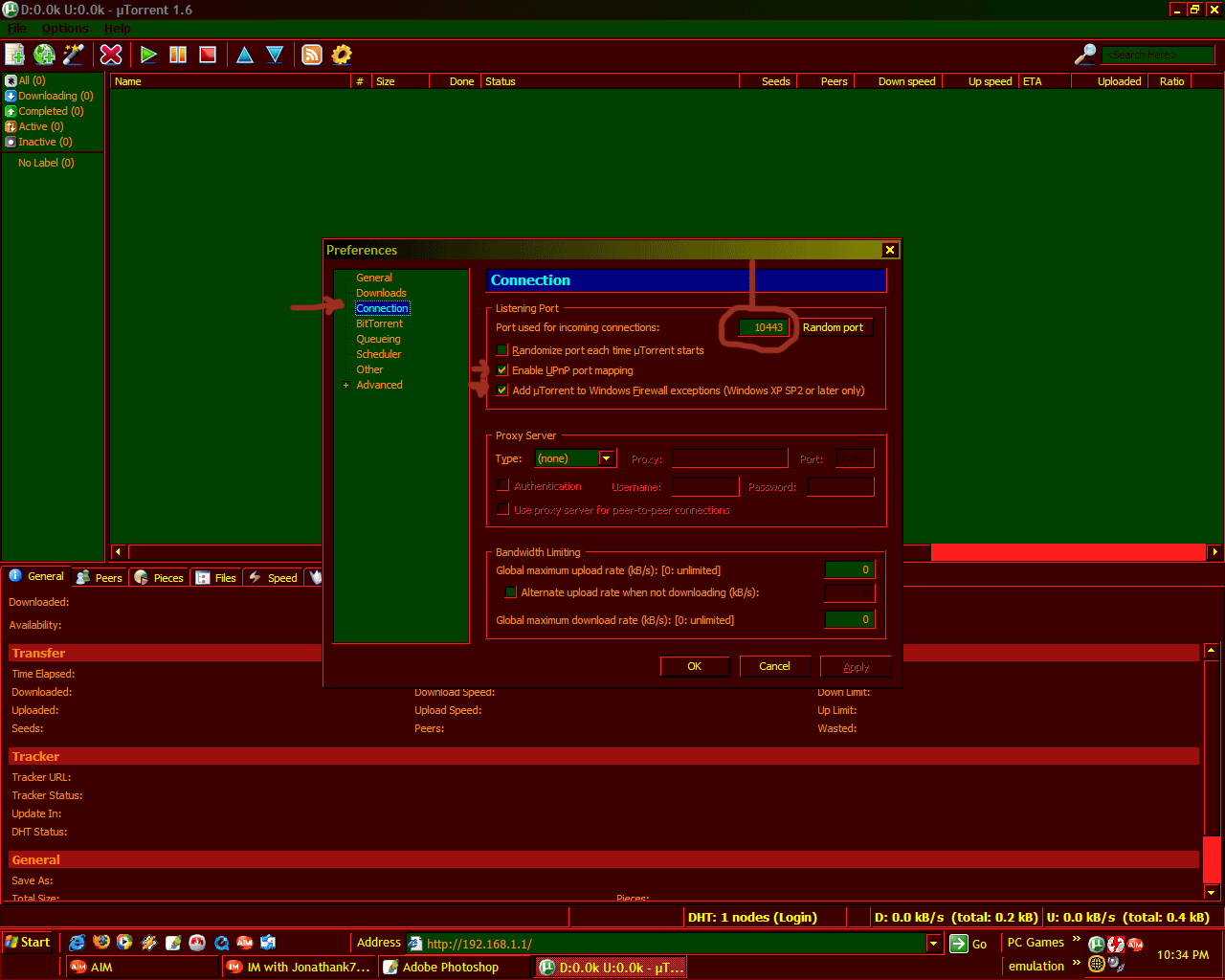
Task: Click Global maximum upload rate field
Action: [850, 569]
